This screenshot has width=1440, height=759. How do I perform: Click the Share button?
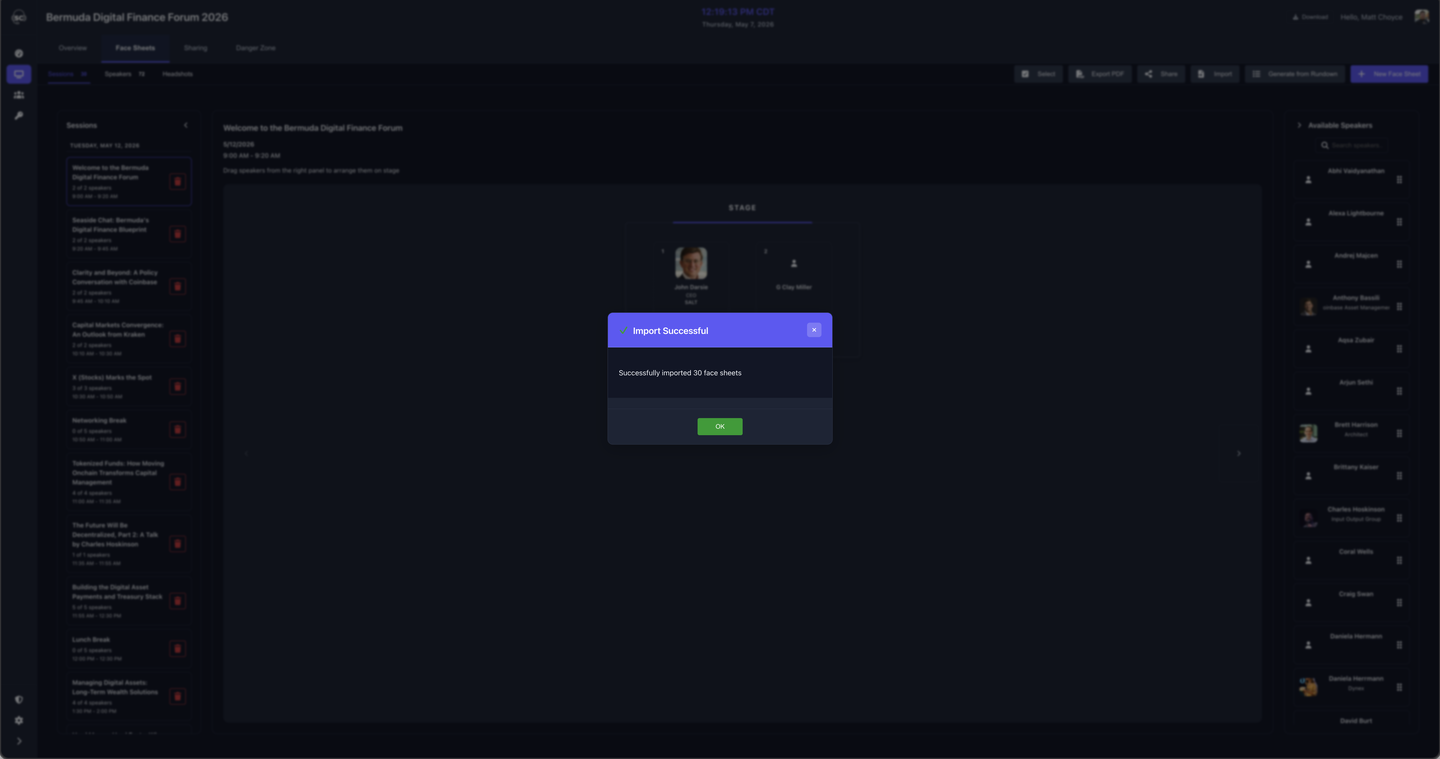tap(1161, 74)
